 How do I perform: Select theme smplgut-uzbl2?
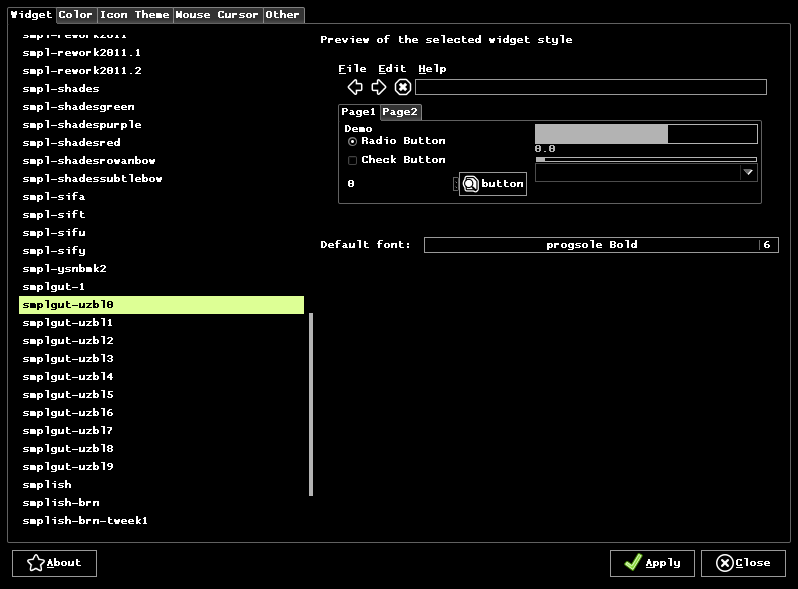[x=161, y=341]
